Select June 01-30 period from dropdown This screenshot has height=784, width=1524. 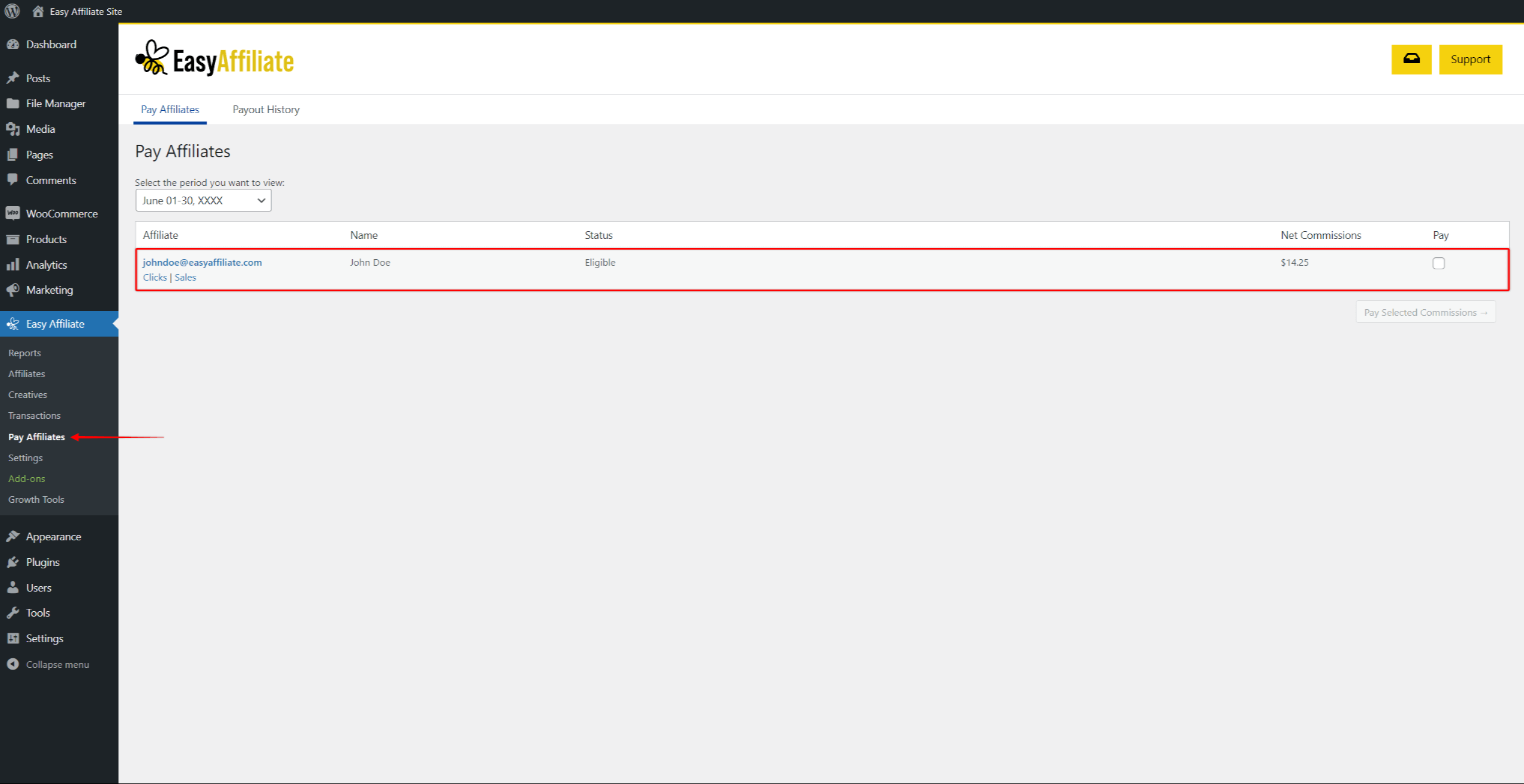[202, 200]
